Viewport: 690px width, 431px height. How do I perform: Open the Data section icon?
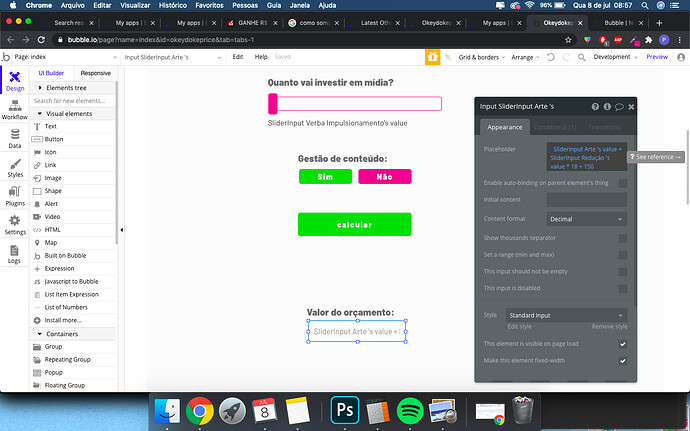pyautogui.click(x=15, y=134)
